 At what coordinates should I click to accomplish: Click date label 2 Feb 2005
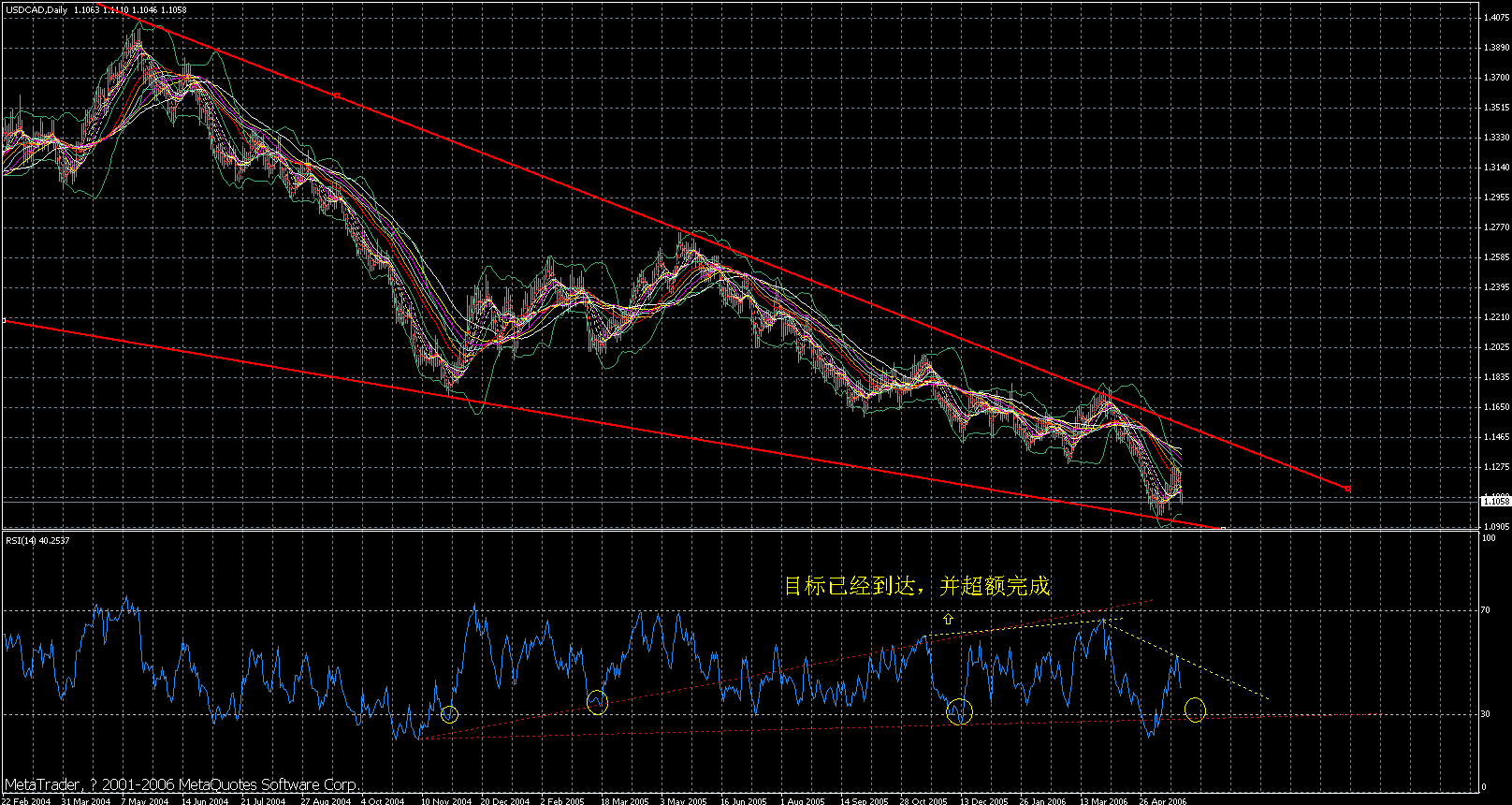click(564, 800)
